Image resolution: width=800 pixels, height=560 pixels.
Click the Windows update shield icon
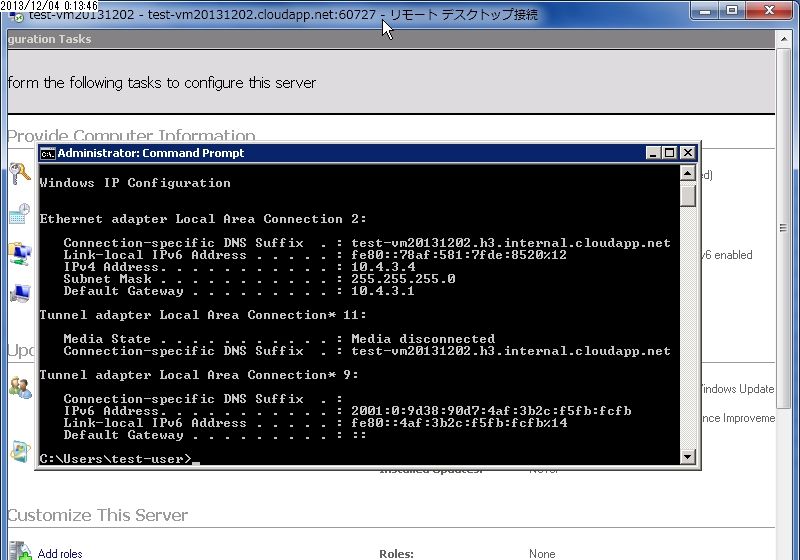(20, 451)
